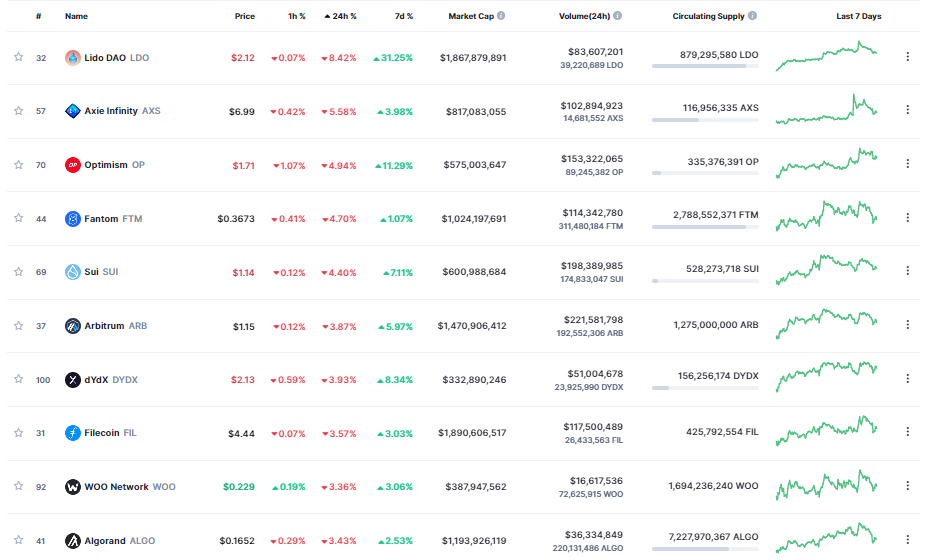
Task: Open more options for dYdX row
Action: click(x=907, y=379)
